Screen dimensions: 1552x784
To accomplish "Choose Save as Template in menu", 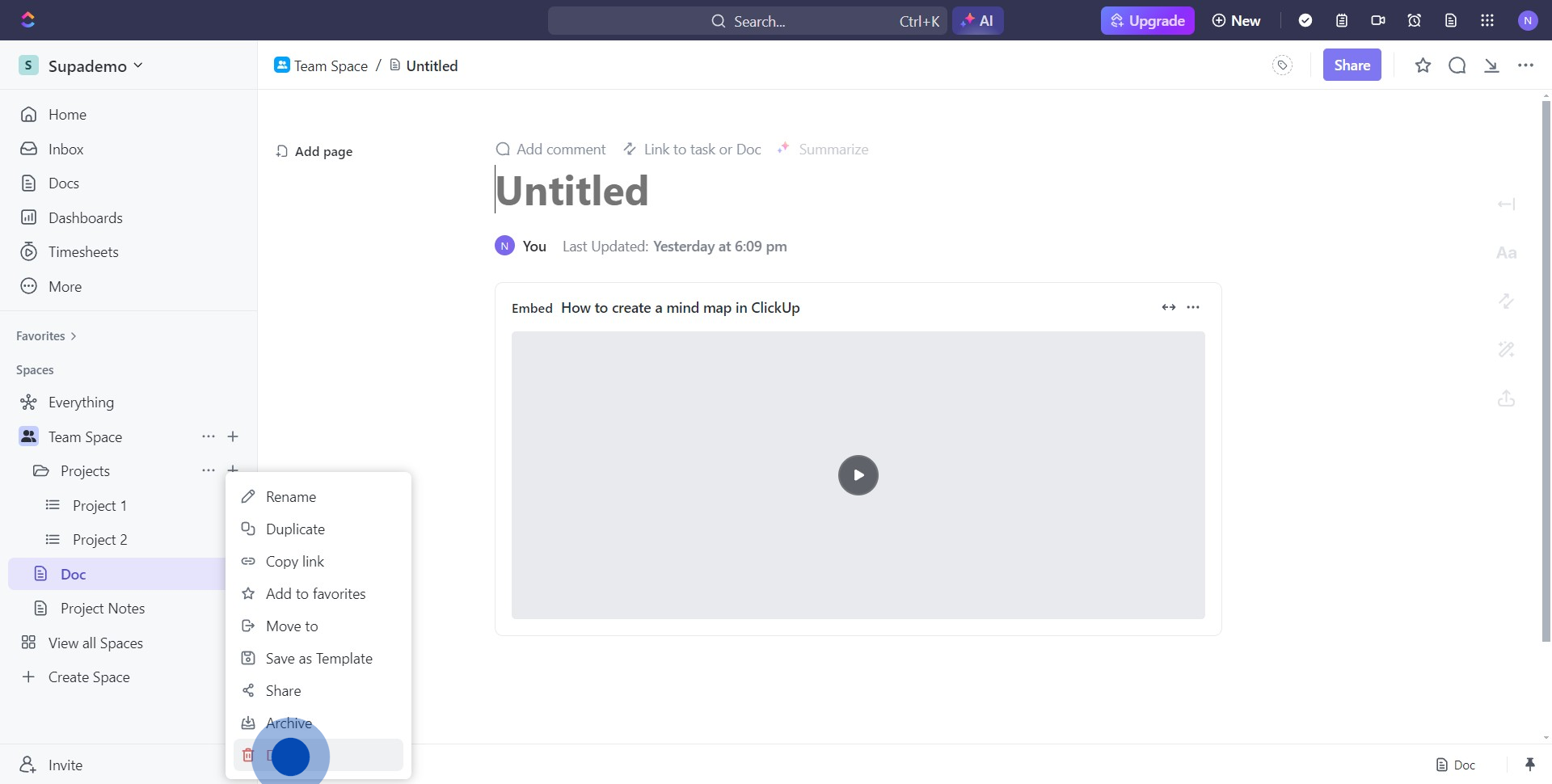I will tap(318, 659).
